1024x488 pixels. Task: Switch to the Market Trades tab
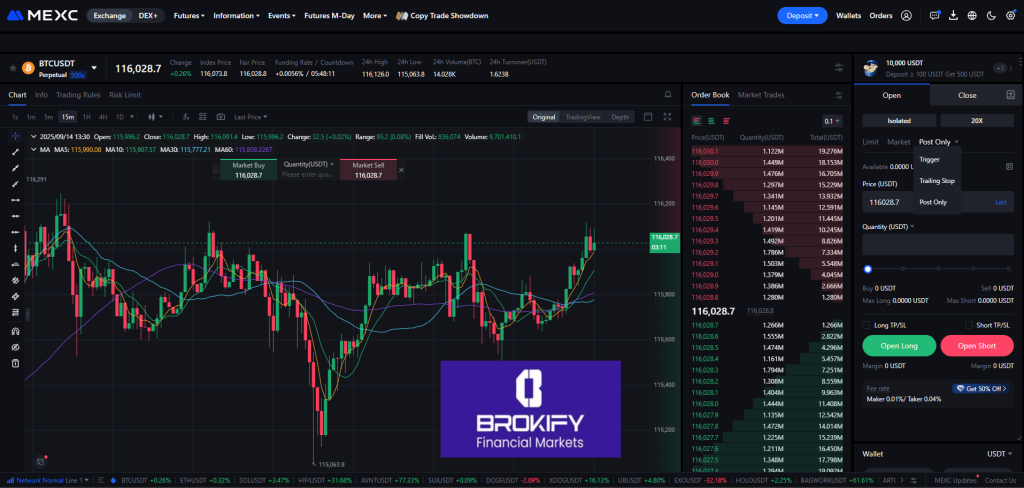pos(761,95)
